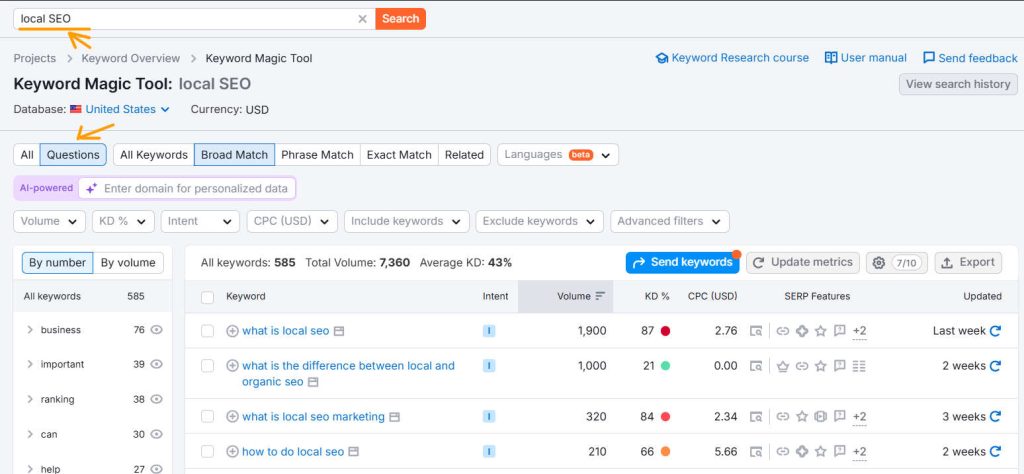This screenshot has width=1024, height=474.
Task: Open the KD % filter dropdown
Action: [123, 221]
